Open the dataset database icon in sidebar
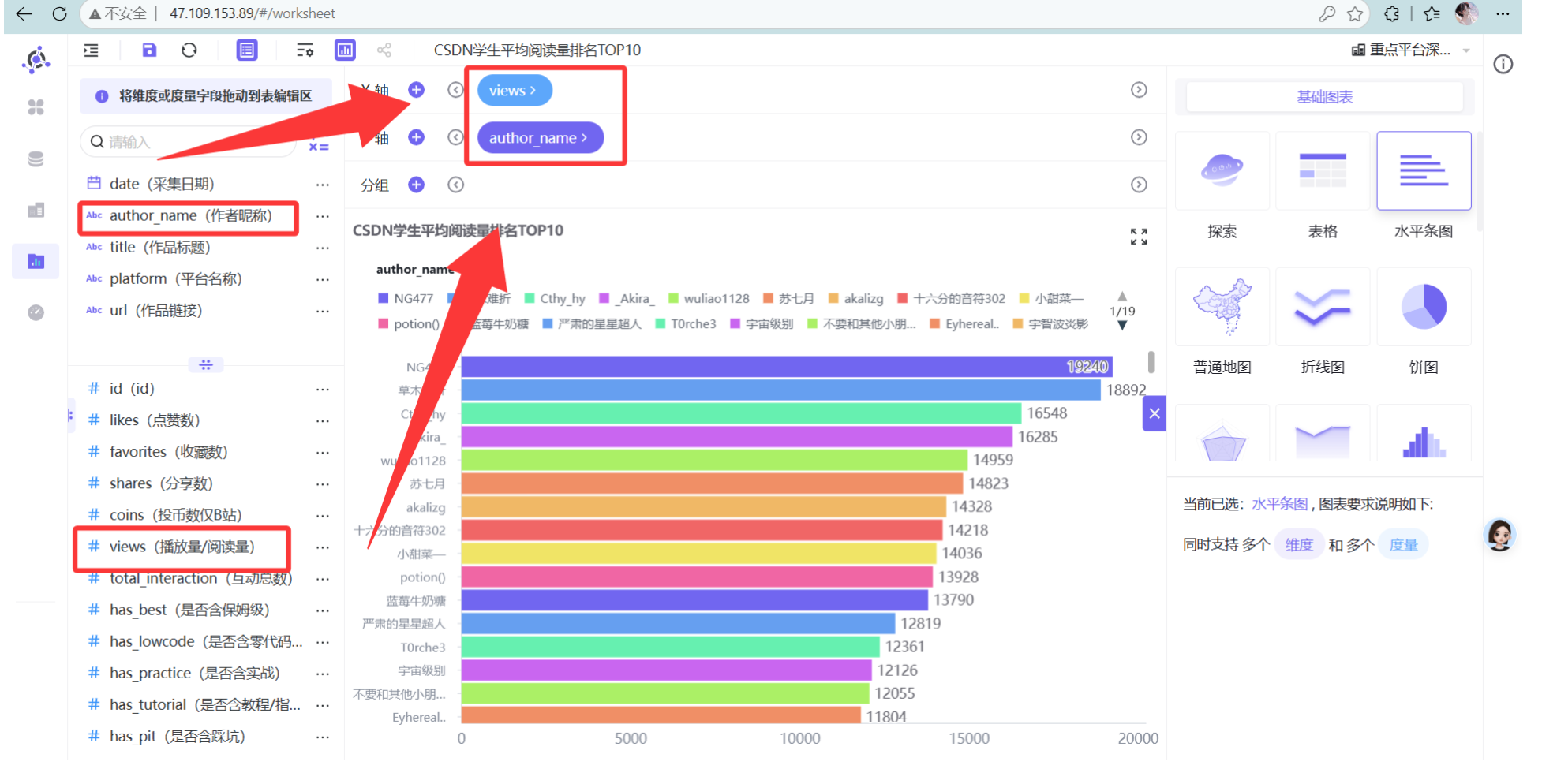The height and width of the screenshot is (784, 1542). pyautogui.click(x=36, y=159)
